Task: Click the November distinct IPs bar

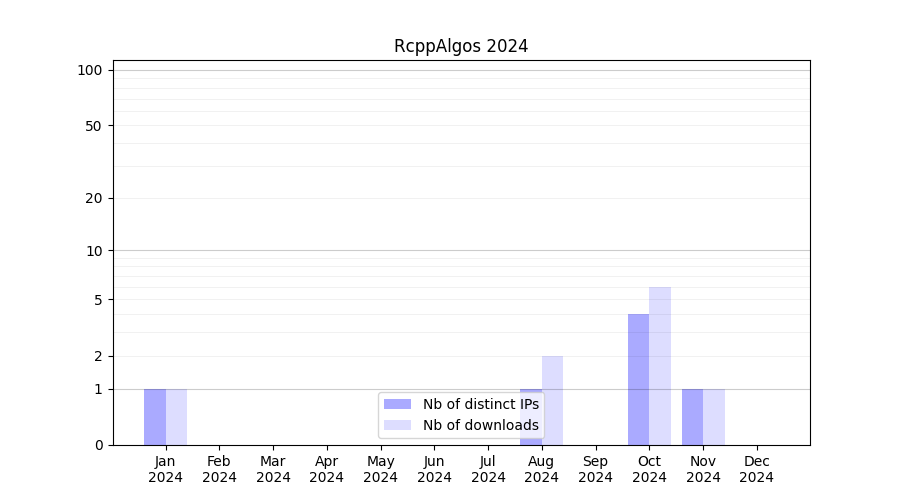Action: click(692, 417)
